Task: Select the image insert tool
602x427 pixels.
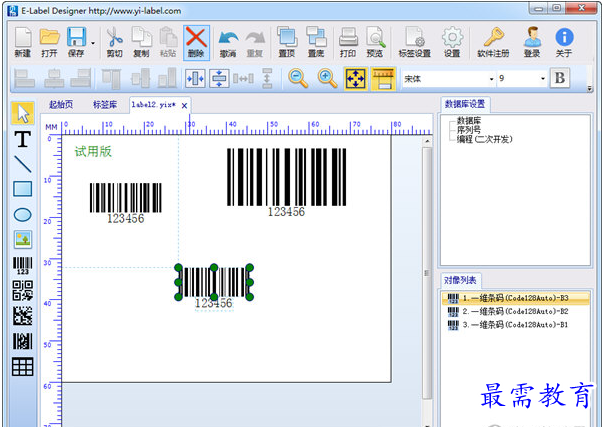Action: click(x=23, y=239)
